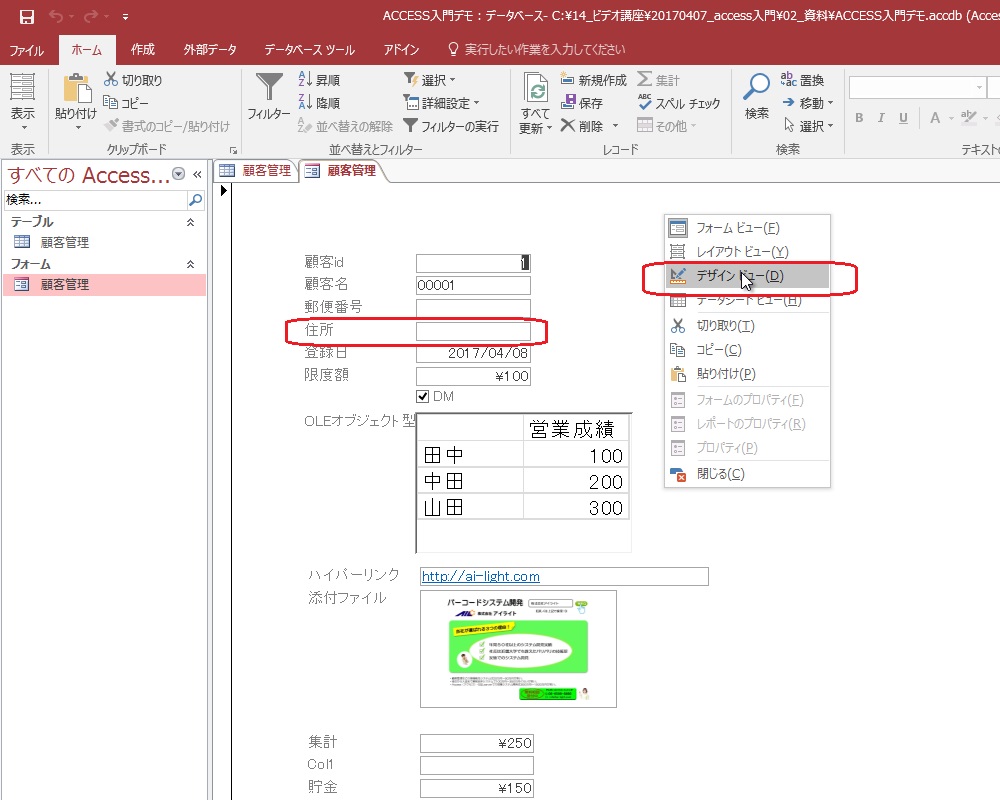1000x800 pixels.
Task: Choose フォーム ビュー from the context menu
Action: coord(747,228)
